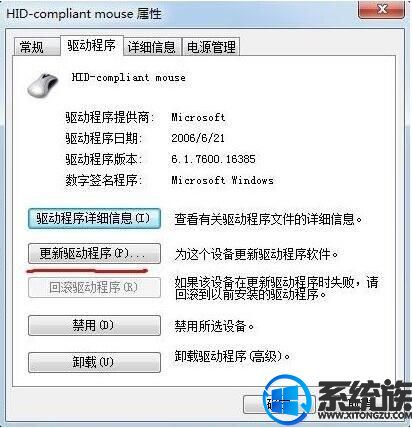This screenshot has width=412, height=428.
Task: Select the 驱动程序 tab
Action: [91, 45]
